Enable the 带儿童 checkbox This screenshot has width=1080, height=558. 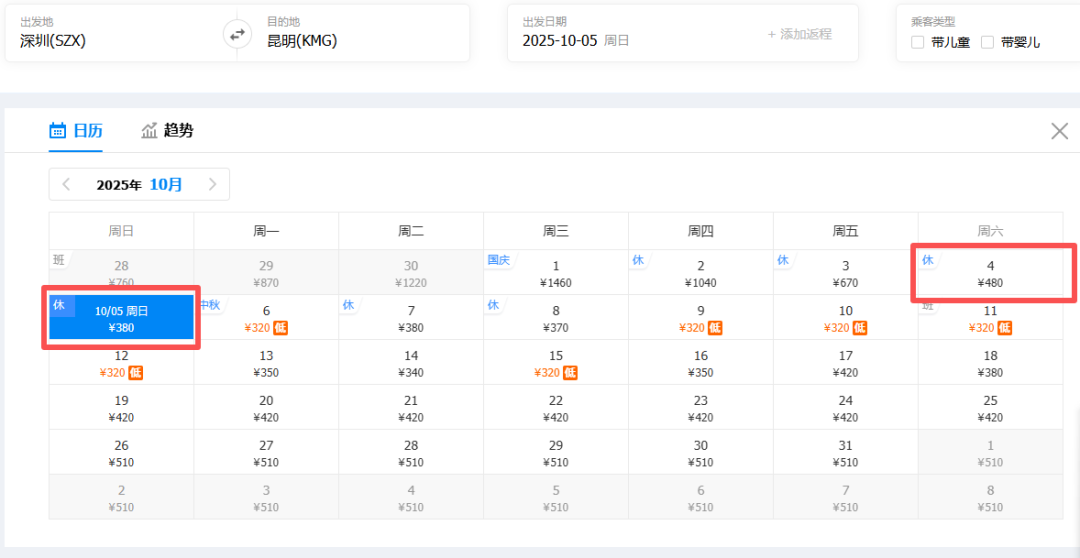[918, 42]
